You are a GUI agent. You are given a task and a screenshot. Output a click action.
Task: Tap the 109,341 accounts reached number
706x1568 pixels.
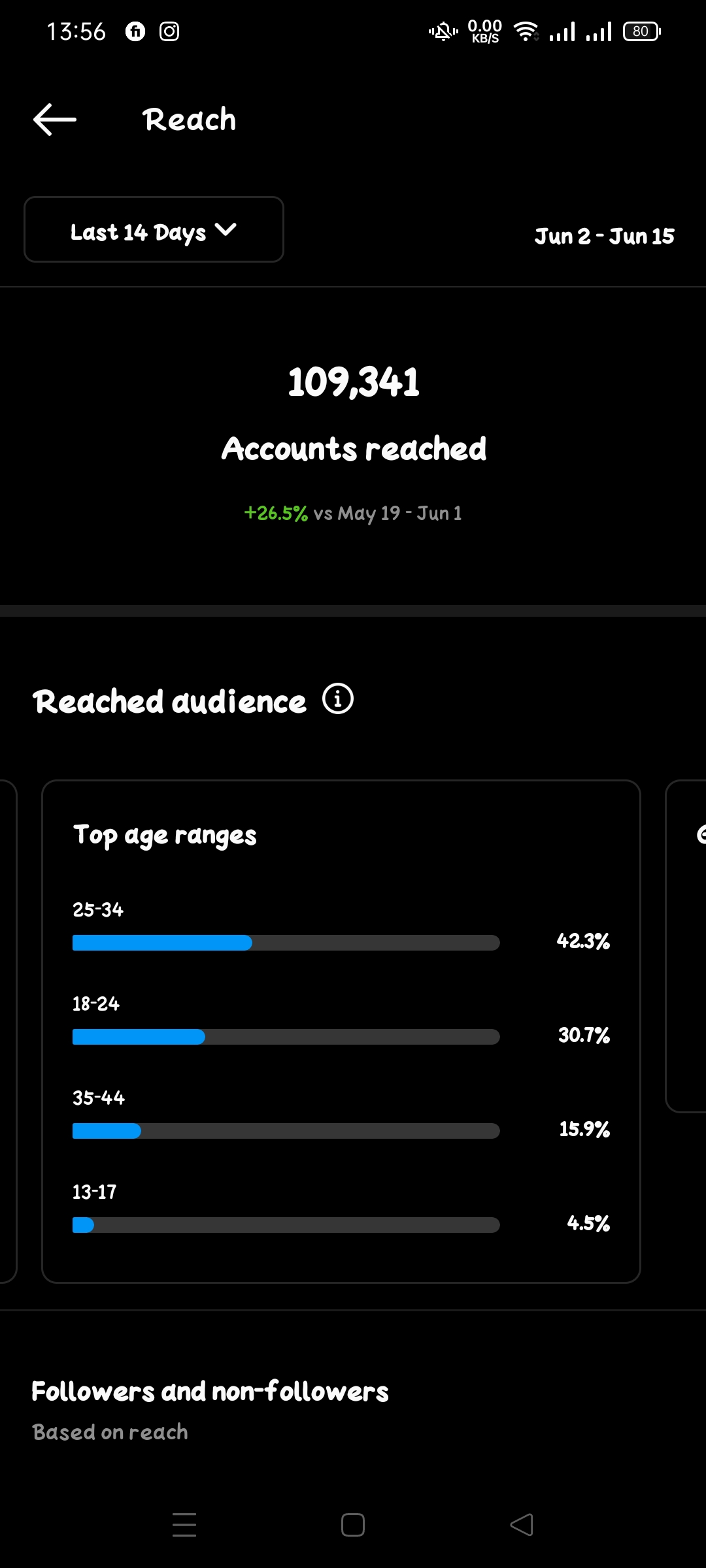[354, 382]
